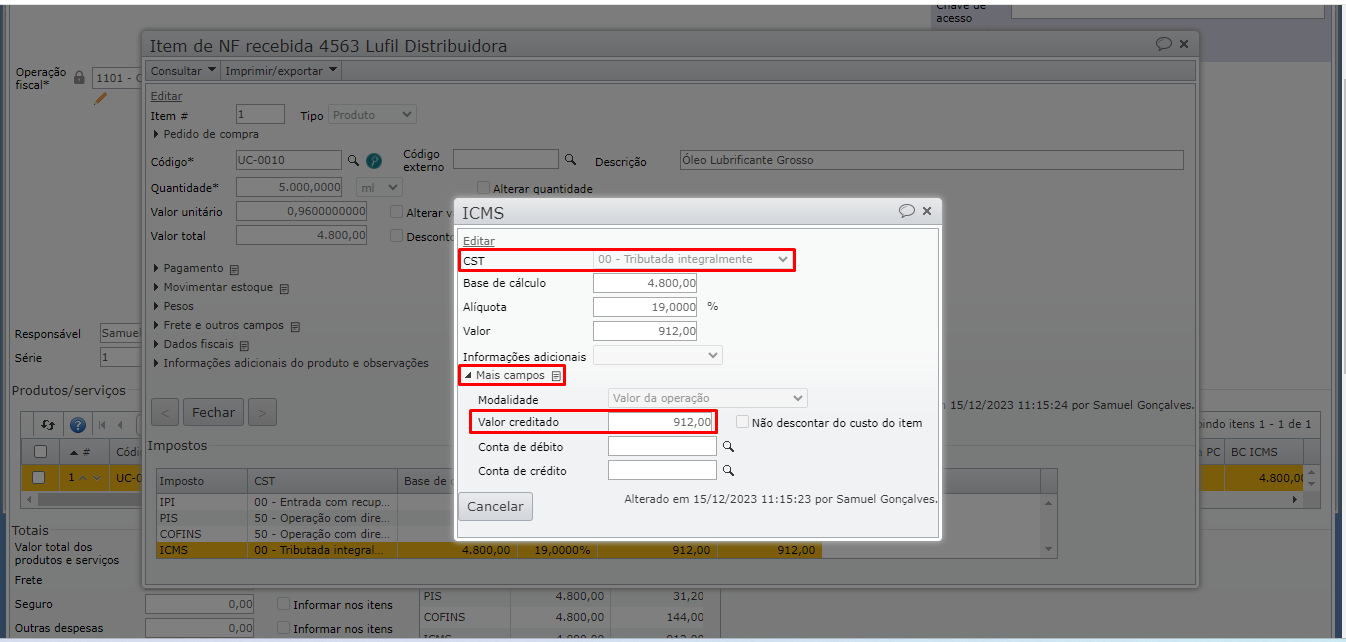
Task: Click next item button right of Fechar
Action: point(262,412)
